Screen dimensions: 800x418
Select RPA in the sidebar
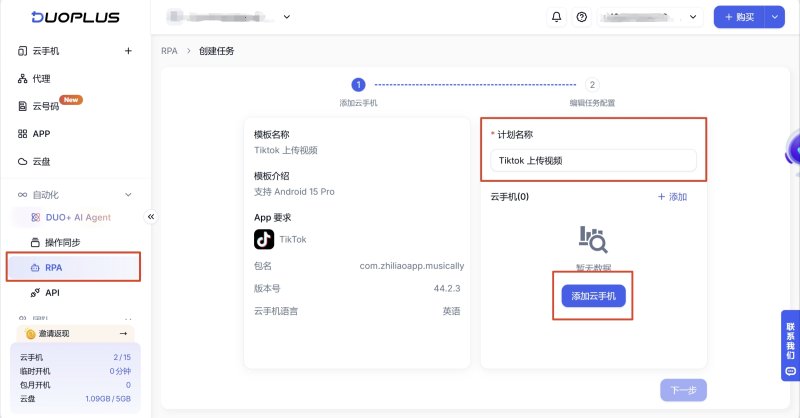73,267
